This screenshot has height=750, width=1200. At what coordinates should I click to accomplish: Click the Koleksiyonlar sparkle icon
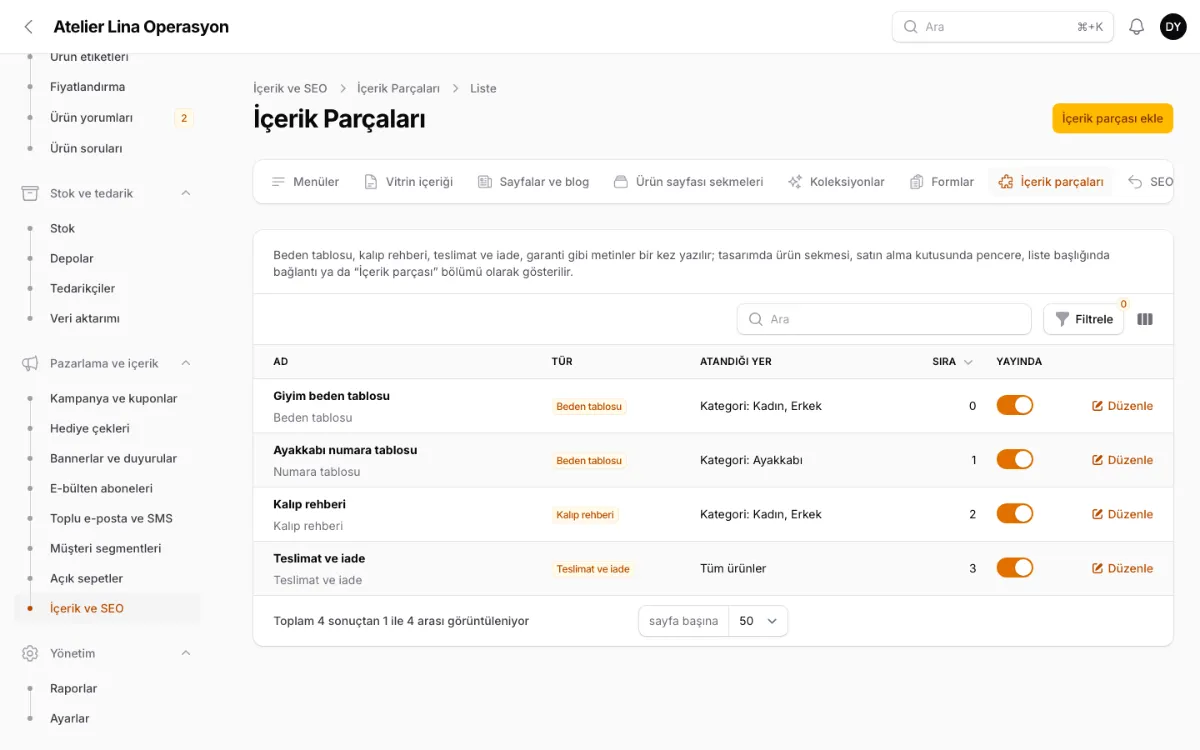pos(795,182)
